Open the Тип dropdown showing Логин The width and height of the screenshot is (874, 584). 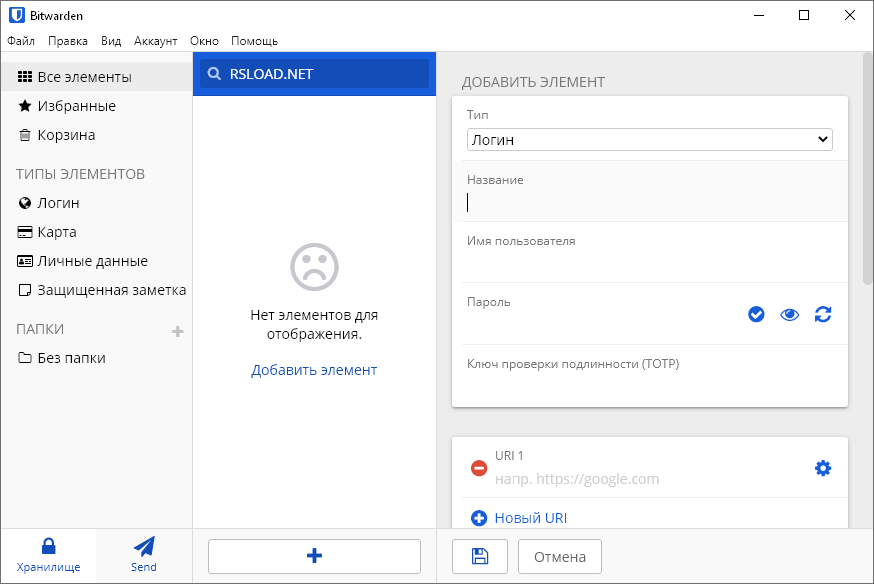[x=649, y=140]
